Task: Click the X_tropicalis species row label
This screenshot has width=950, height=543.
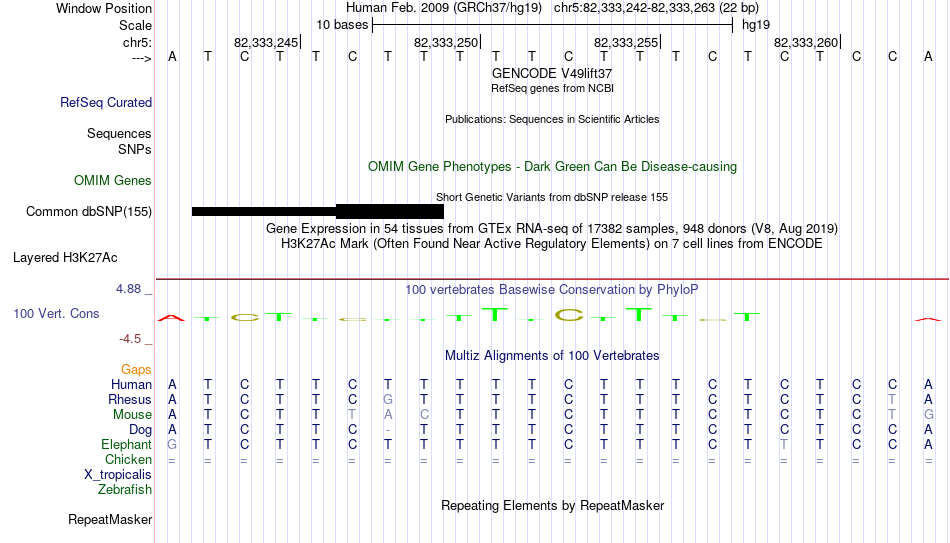Action: (118, 475)
